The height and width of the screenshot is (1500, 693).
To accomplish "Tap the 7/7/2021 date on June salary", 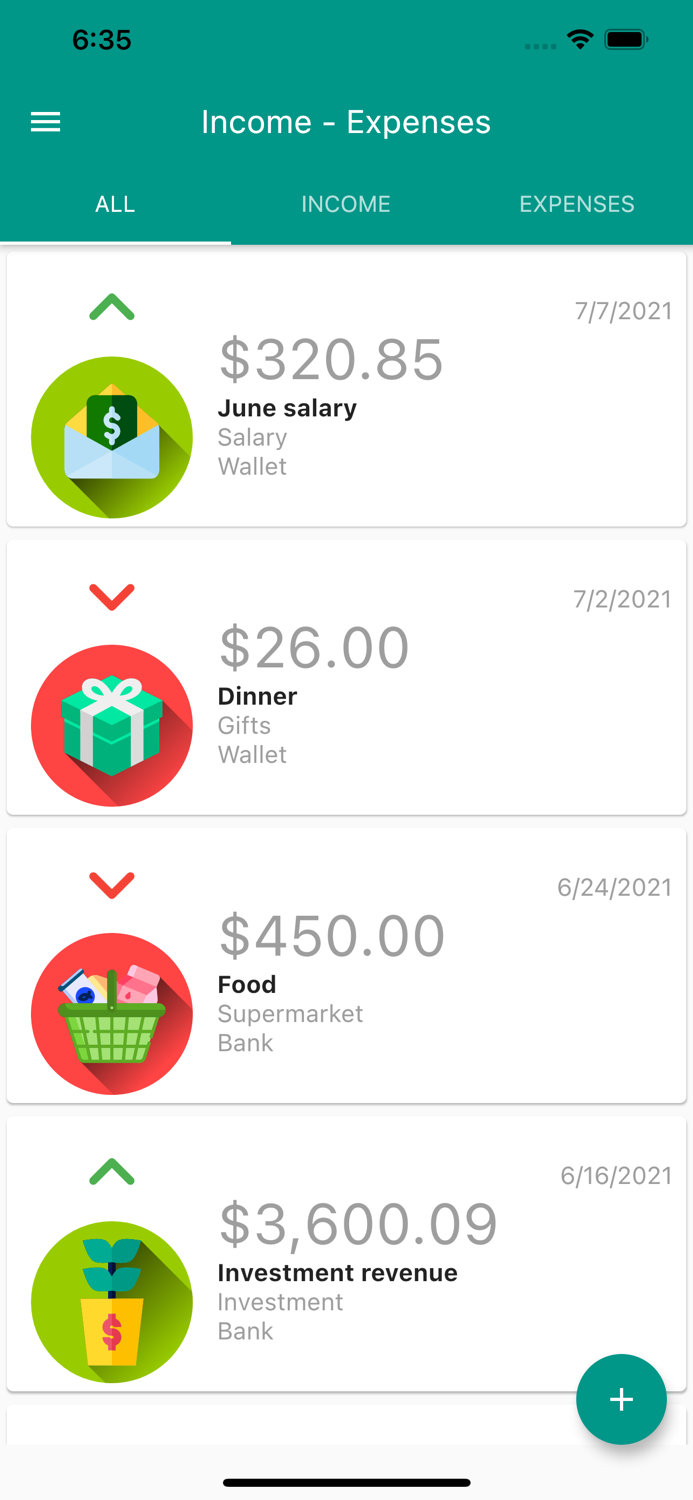I will pyautogui.click(x=622, y=310).
